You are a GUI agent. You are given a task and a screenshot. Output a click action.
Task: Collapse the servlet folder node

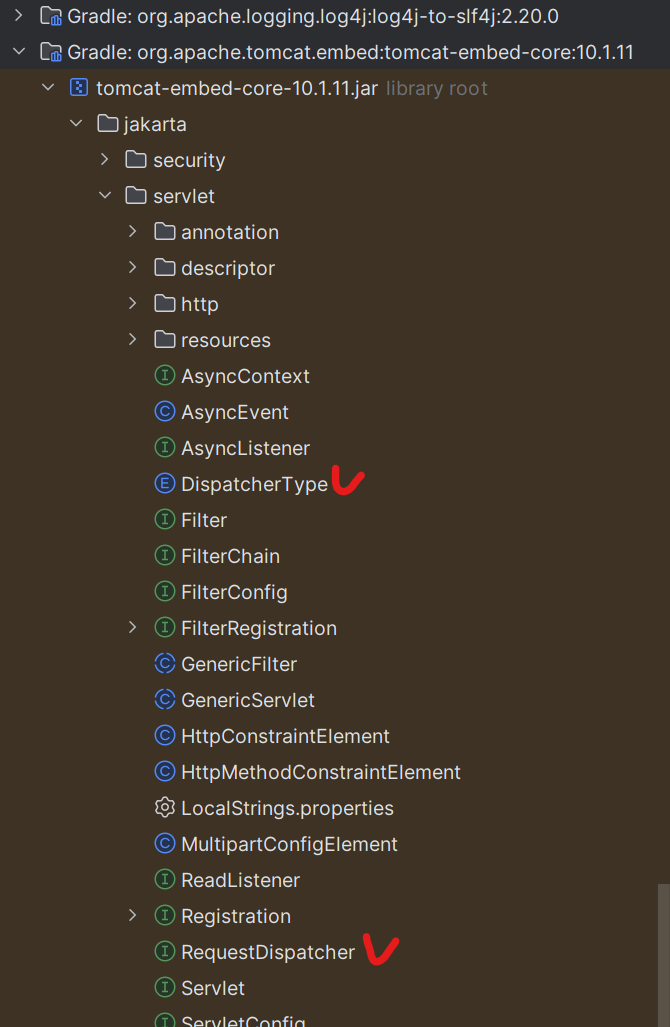point(105,196)
